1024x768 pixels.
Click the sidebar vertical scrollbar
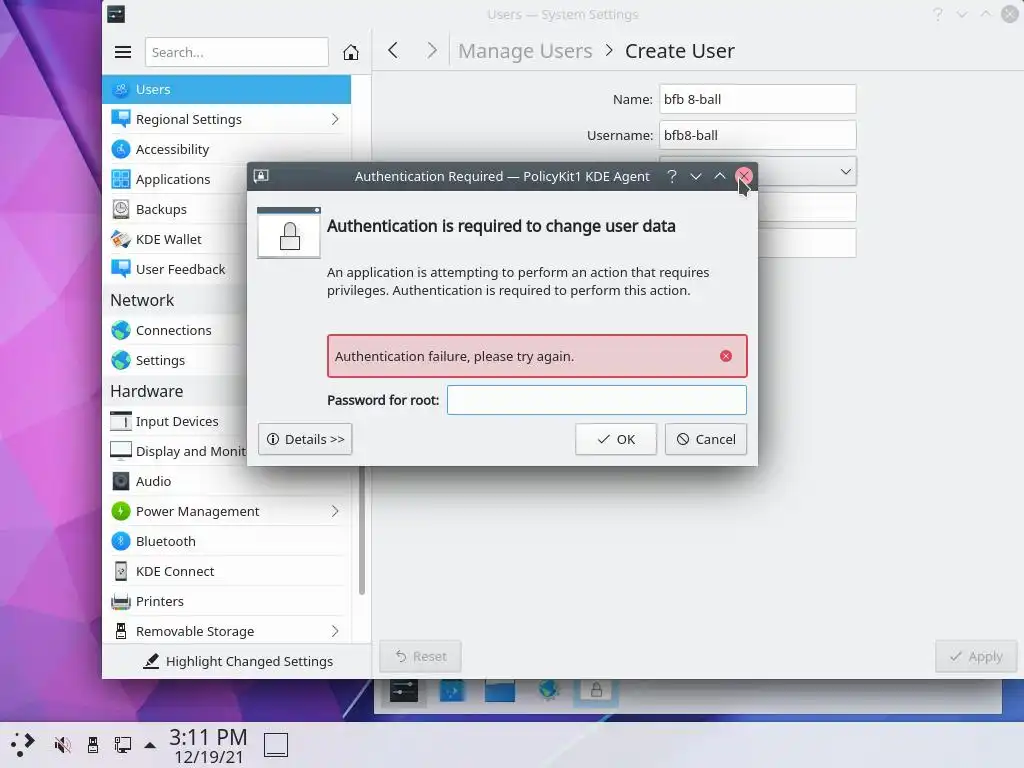[362, 529]
